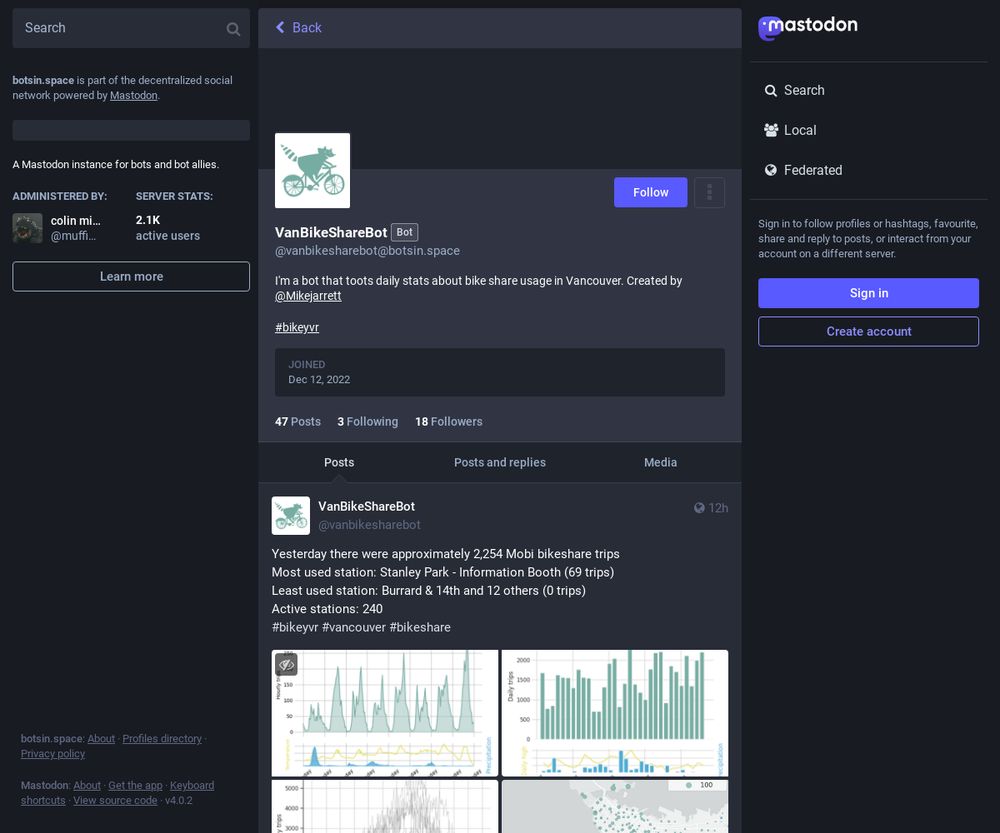Click the Back chevron arrow icon
1000x833 pixels.
click(x=280, y=27)
